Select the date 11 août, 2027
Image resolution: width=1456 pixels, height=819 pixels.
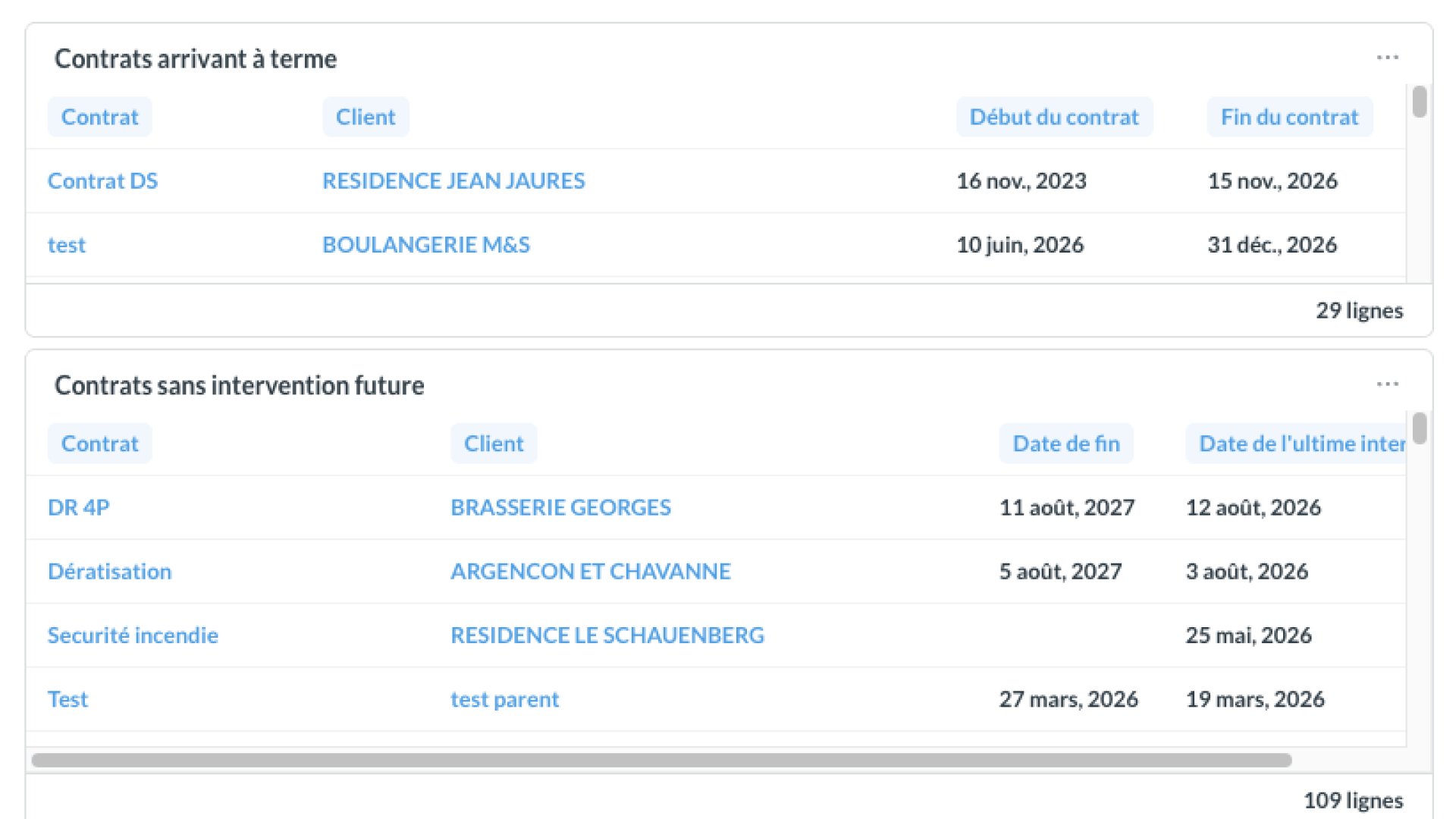1067,507
